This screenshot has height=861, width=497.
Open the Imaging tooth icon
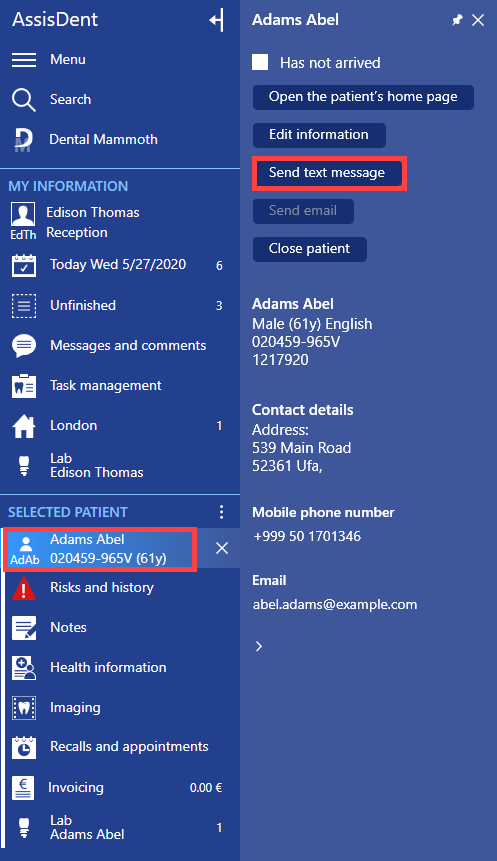pyautogui.click(x=24, y=708)
